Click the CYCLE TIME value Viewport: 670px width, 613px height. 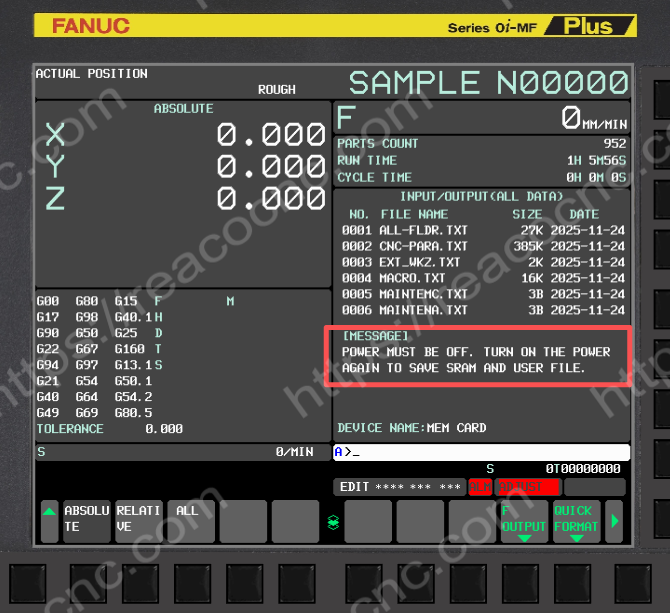tap(596, 177)
